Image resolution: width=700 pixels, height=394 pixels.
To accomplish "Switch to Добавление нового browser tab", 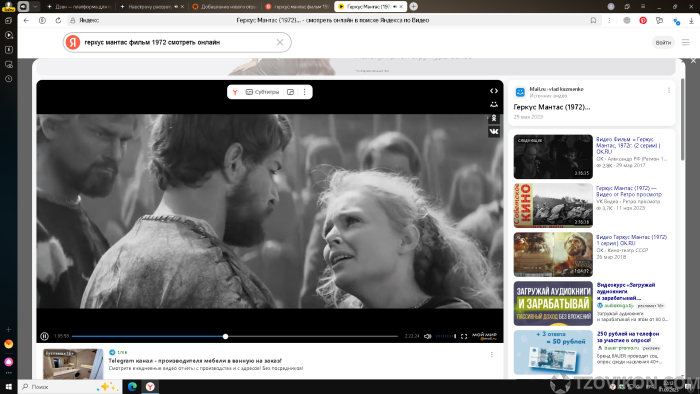I will (x=225, y=7).
